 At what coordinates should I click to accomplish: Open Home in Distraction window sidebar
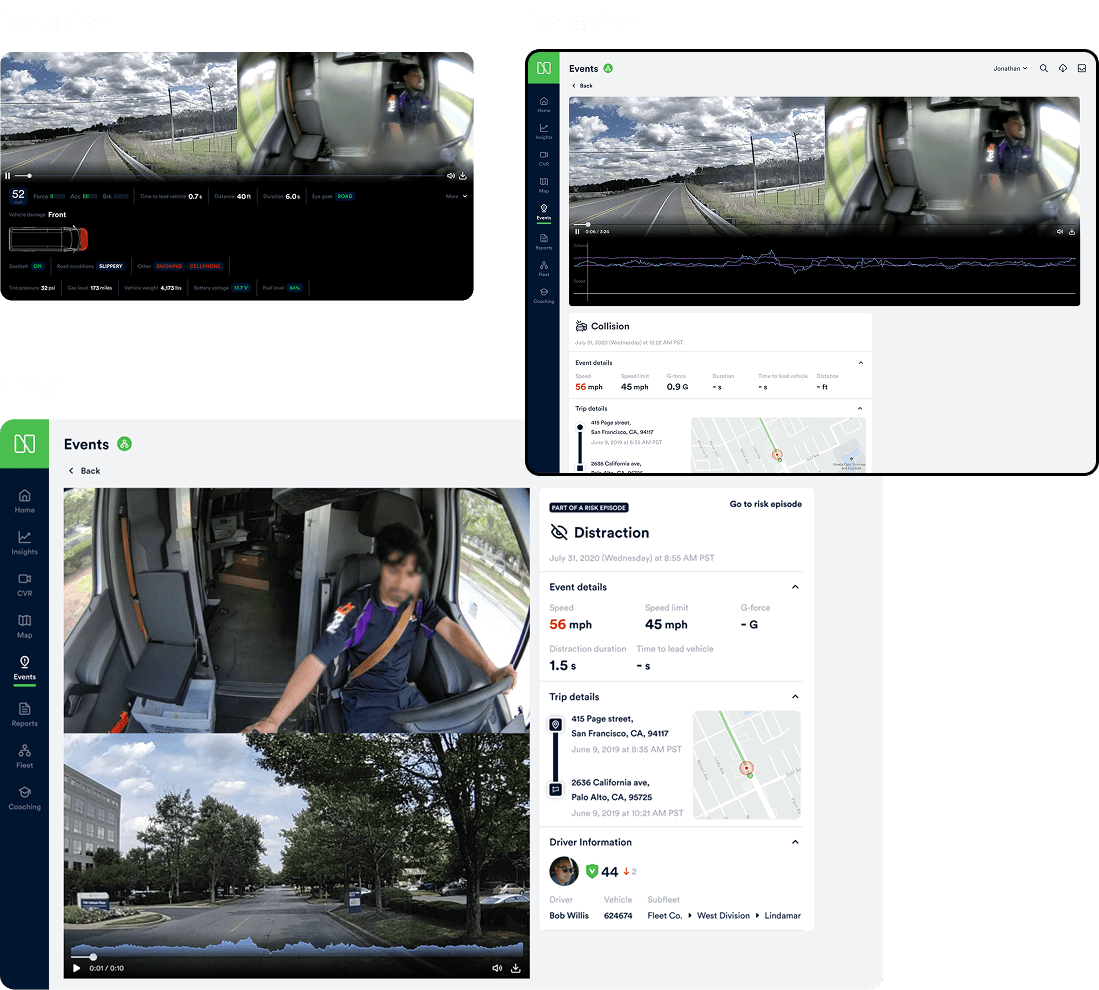point(25,501)
